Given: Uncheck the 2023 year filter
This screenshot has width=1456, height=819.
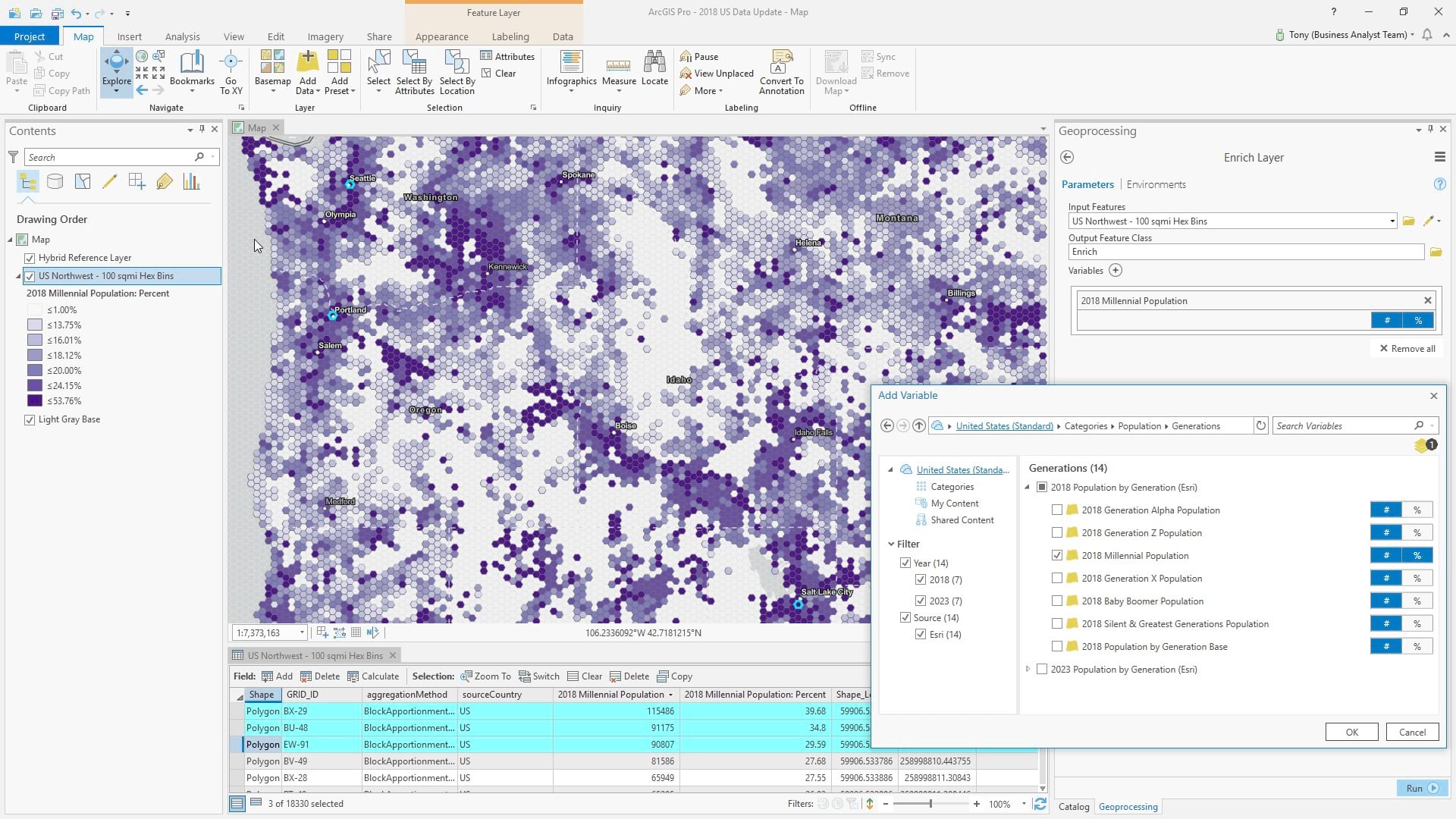Looking at the screenshot, I should [x=921, y=601].
